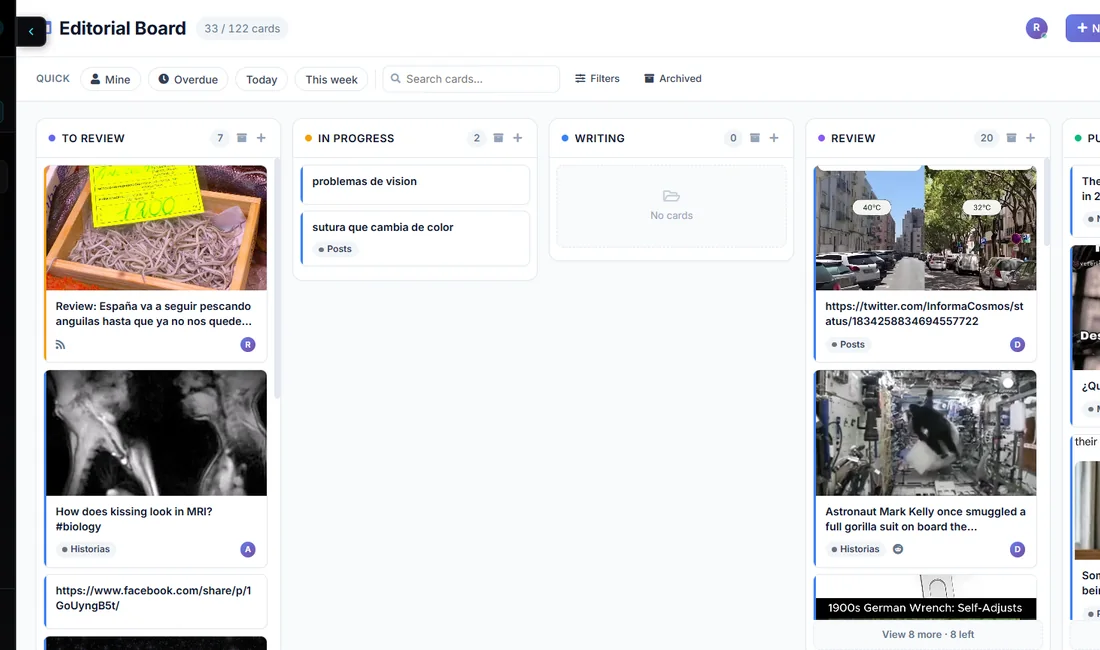The image size is (1100, 650).
Task: Click avatar D on InformaCosmos card
Action: click(x=1017, y=344)
